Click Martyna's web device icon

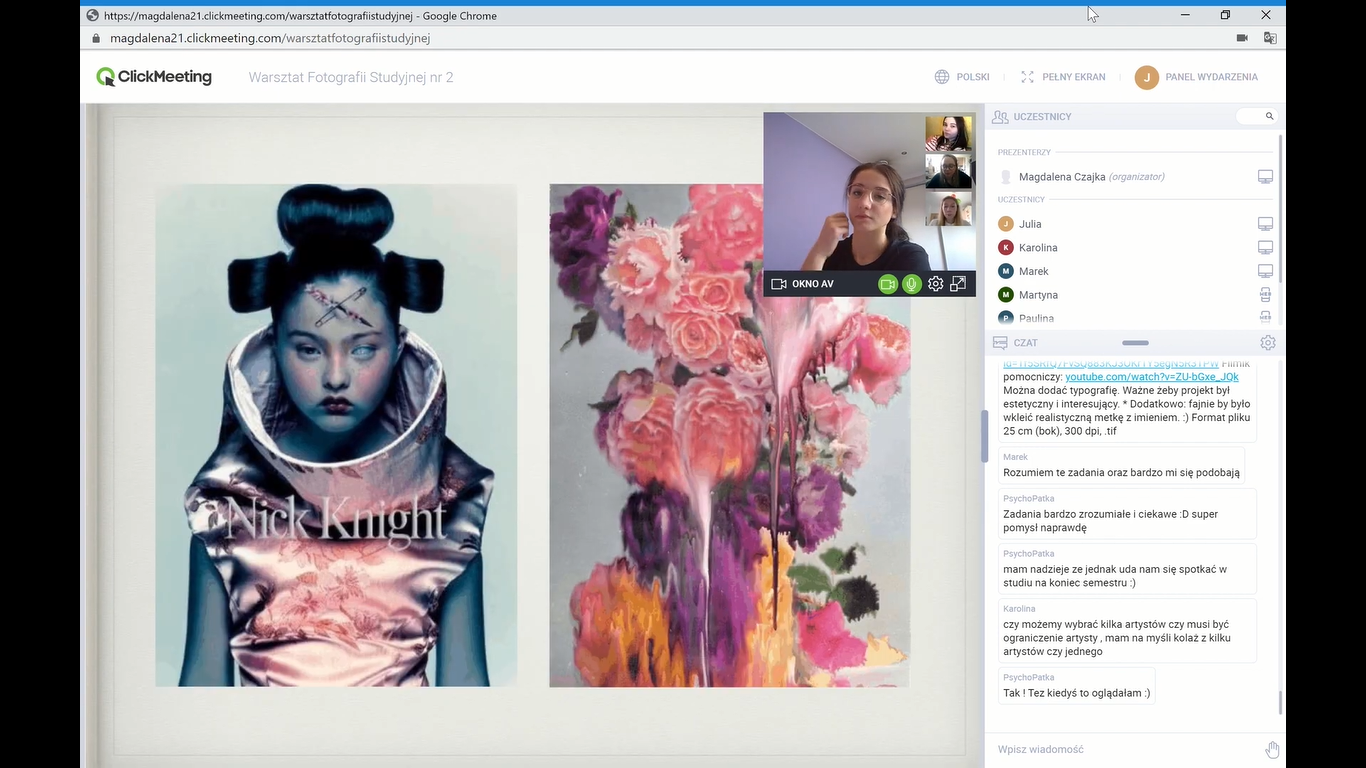[1265, 295]
